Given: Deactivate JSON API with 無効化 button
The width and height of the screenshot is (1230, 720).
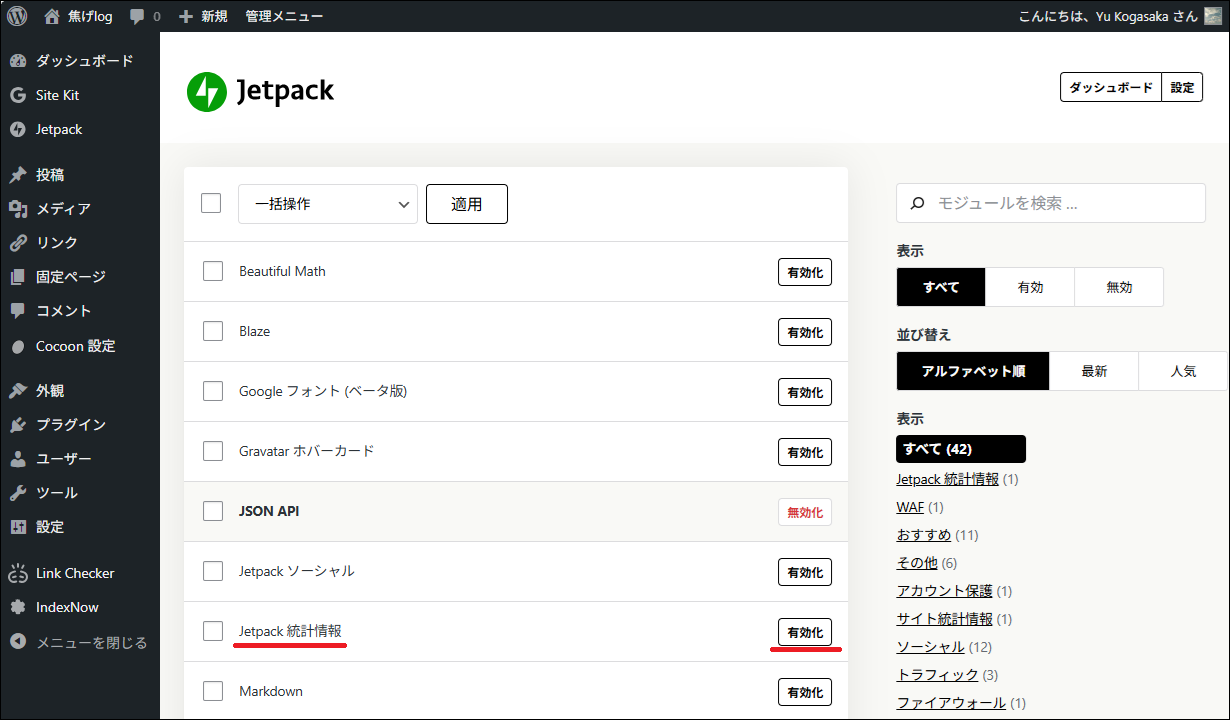Looking at the screenshot, I should (x=805, y=512).
